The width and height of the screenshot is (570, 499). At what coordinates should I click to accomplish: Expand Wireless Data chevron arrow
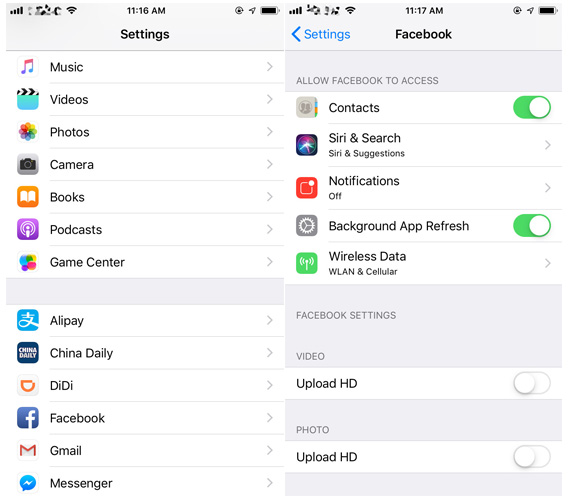point(547,263)
